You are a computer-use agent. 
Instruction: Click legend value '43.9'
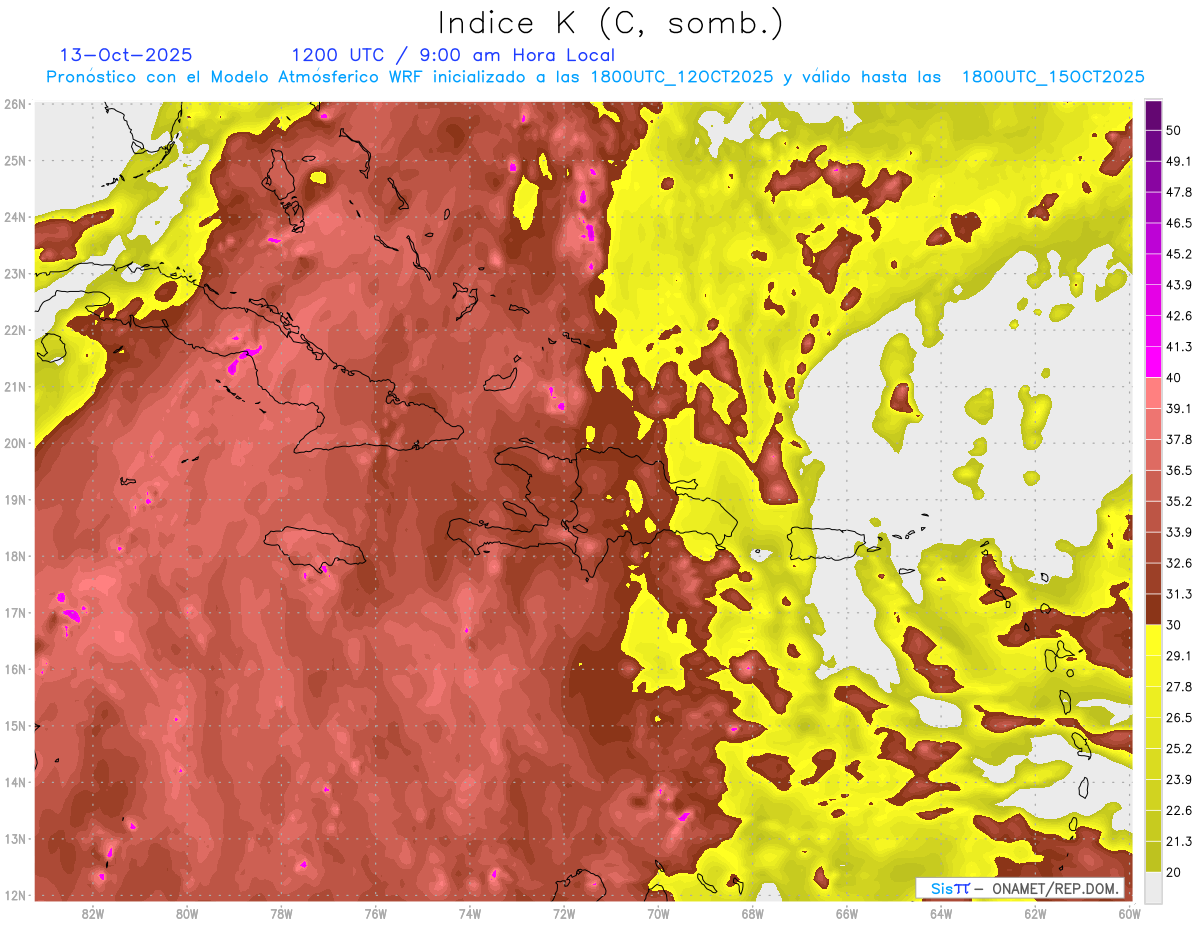(1179, 285)
